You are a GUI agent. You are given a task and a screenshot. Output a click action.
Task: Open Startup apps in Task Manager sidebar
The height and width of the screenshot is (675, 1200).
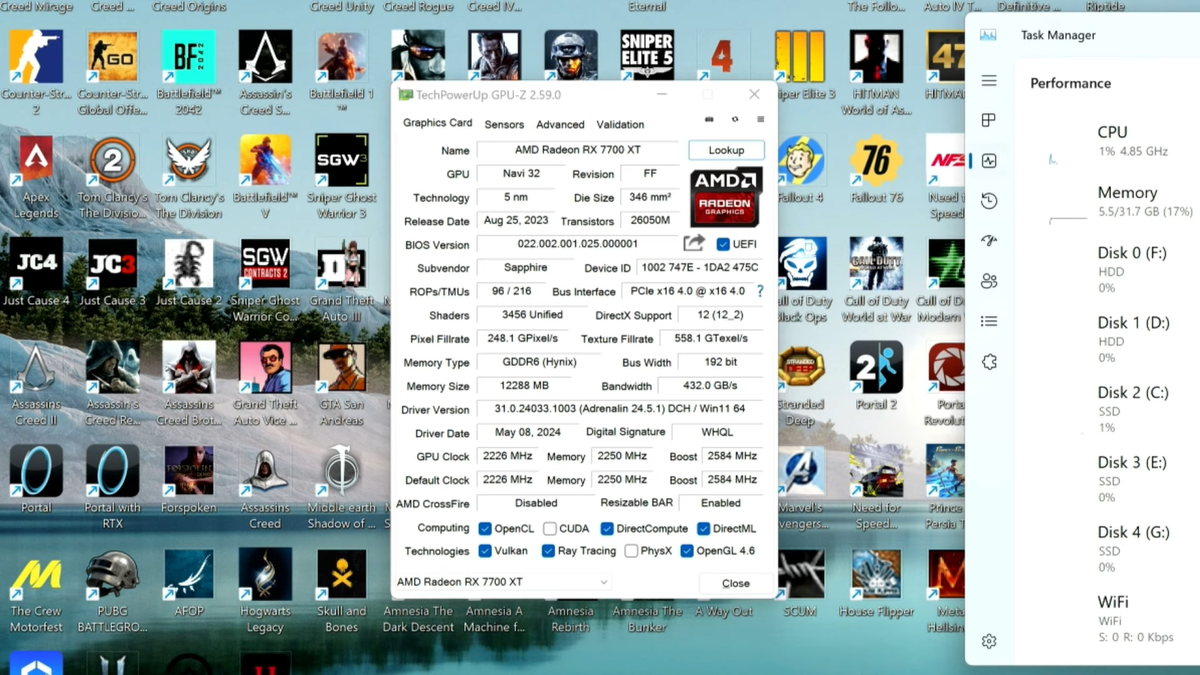(x=989, y=241)
